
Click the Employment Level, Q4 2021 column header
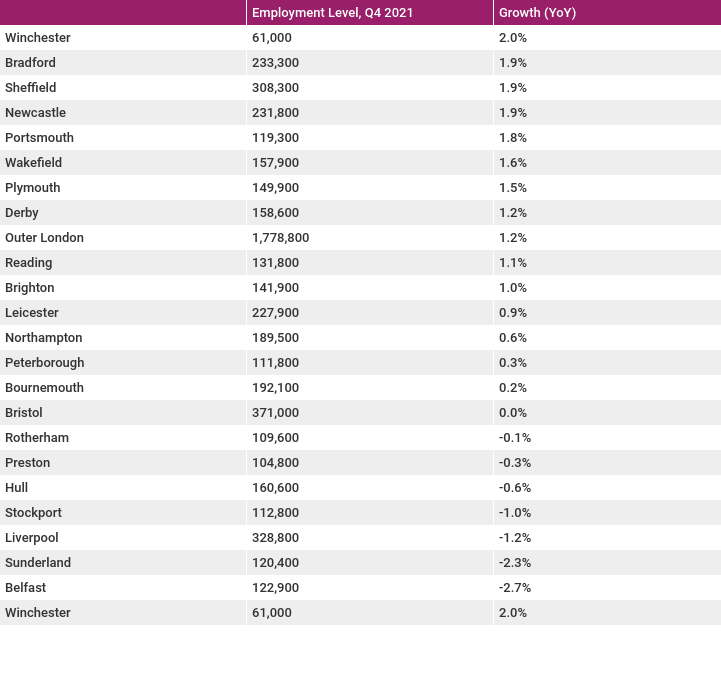click(332, 12)
